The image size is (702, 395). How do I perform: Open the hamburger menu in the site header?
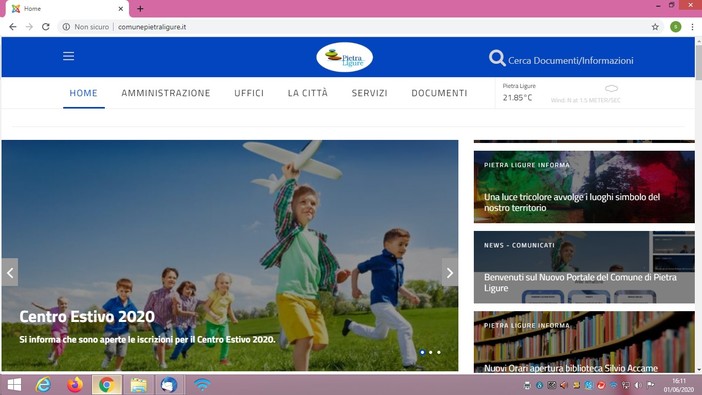tap(68, 56)
